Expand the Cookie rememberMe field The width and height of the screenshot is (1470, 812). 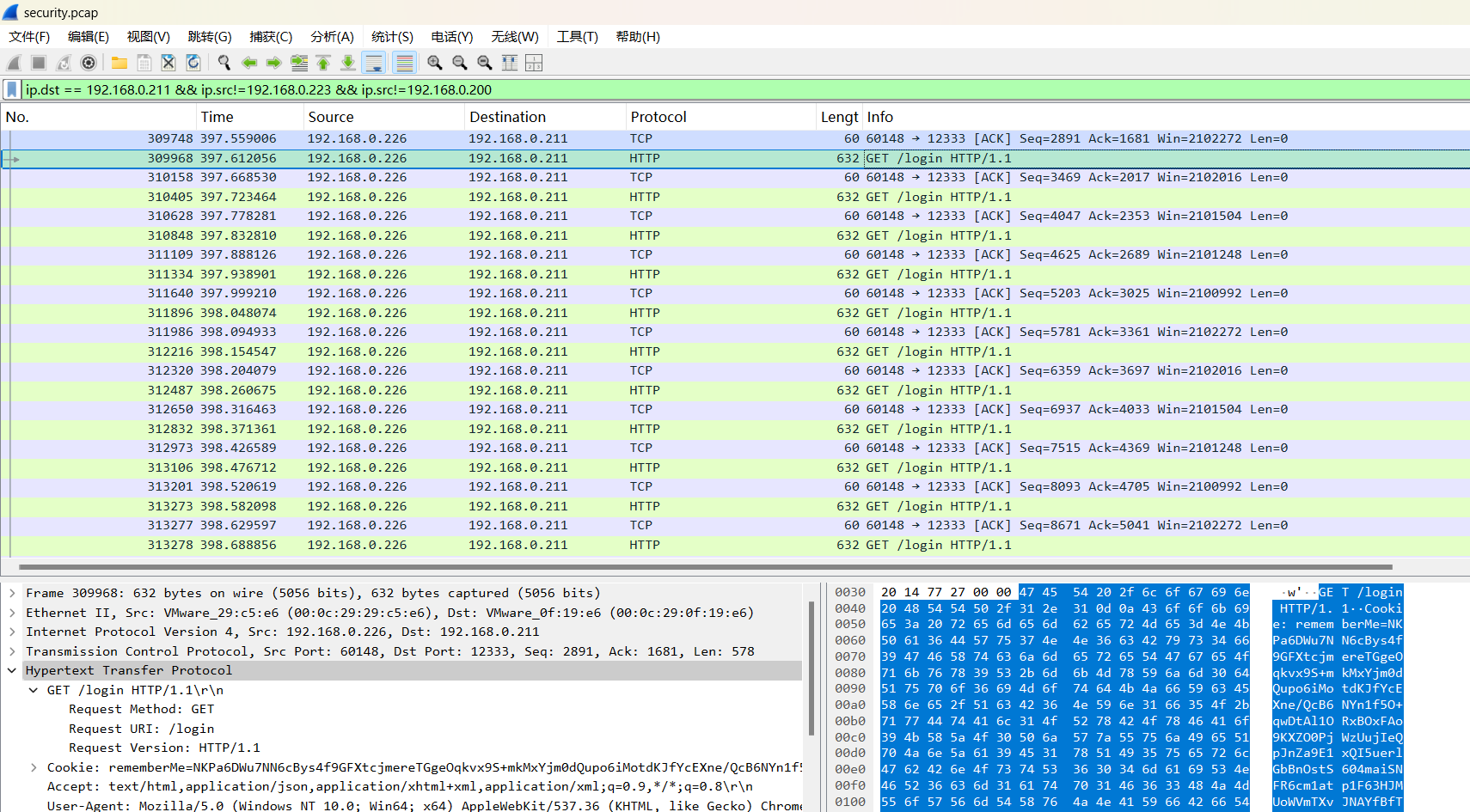(34, 767)
